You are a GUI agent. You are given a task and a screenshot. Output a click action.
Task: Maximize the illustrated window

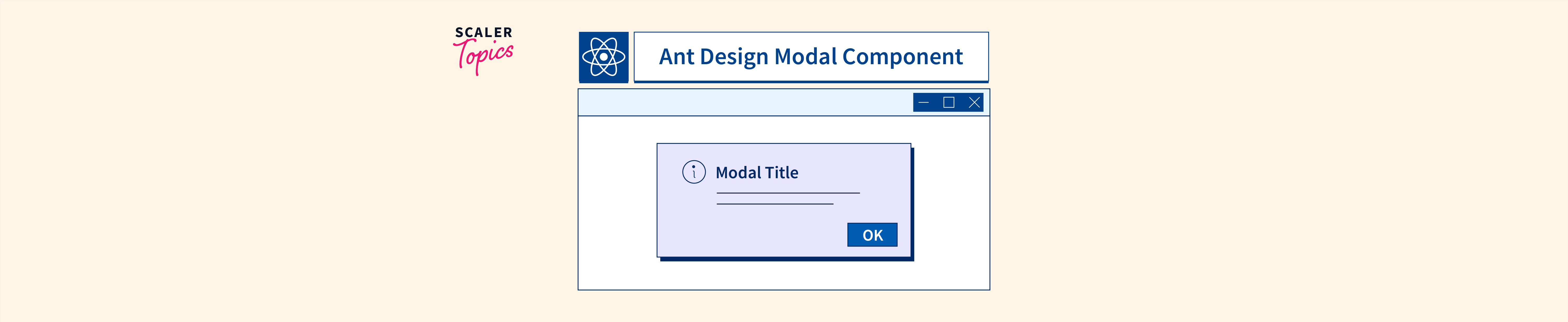pyautogui.click(x=948, y=103)
